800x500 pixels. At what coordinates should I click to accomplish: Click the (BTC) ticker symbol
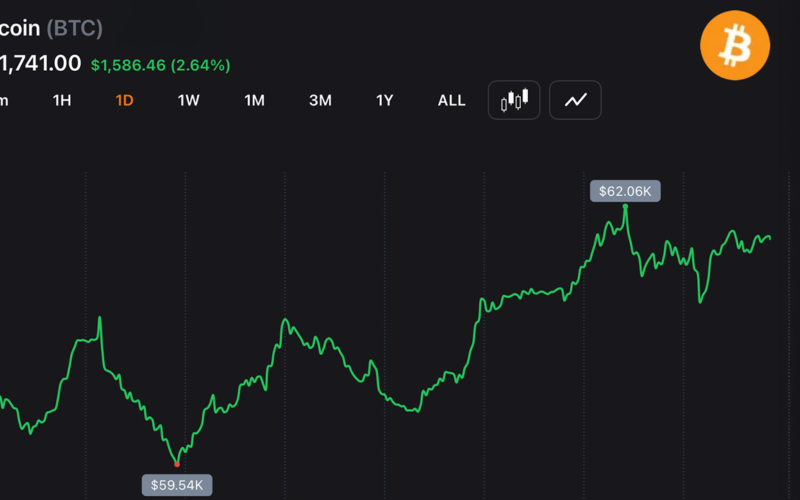tap(74, 28)
